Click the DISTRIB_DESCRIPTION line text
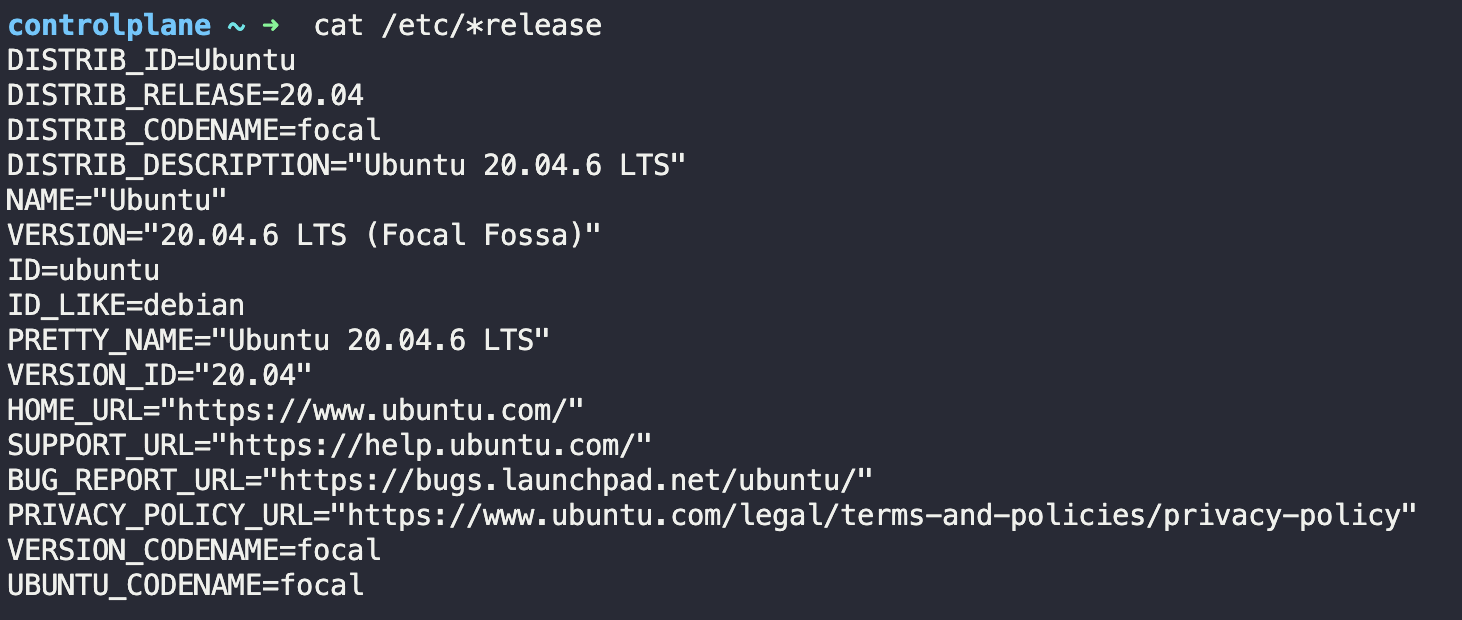The width and height of the screenshot is (1462, 620). click(x=347, y=165)
